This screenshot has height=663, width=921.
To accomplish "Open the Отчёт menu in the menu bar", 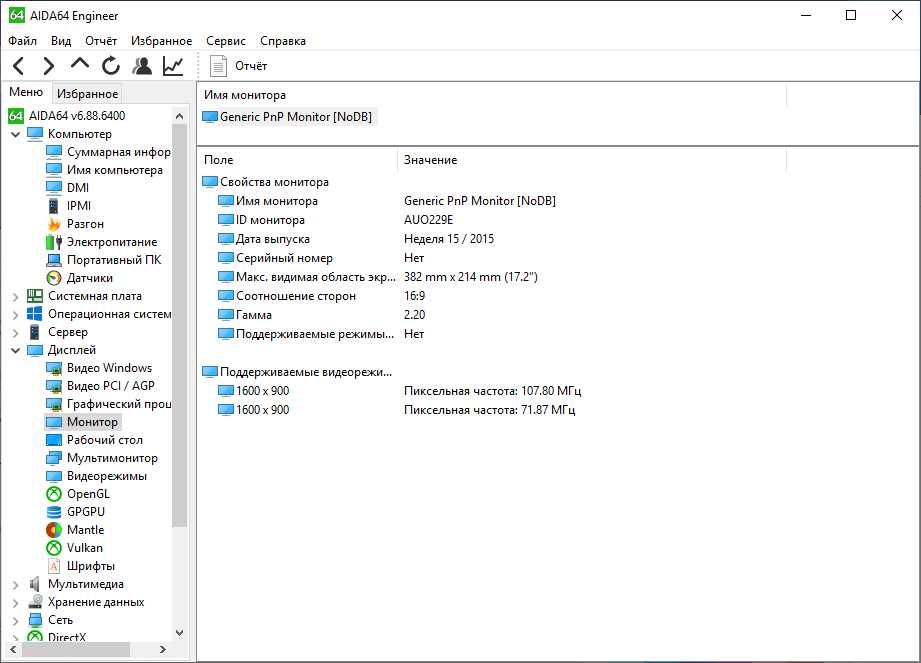I will [101, 41].
